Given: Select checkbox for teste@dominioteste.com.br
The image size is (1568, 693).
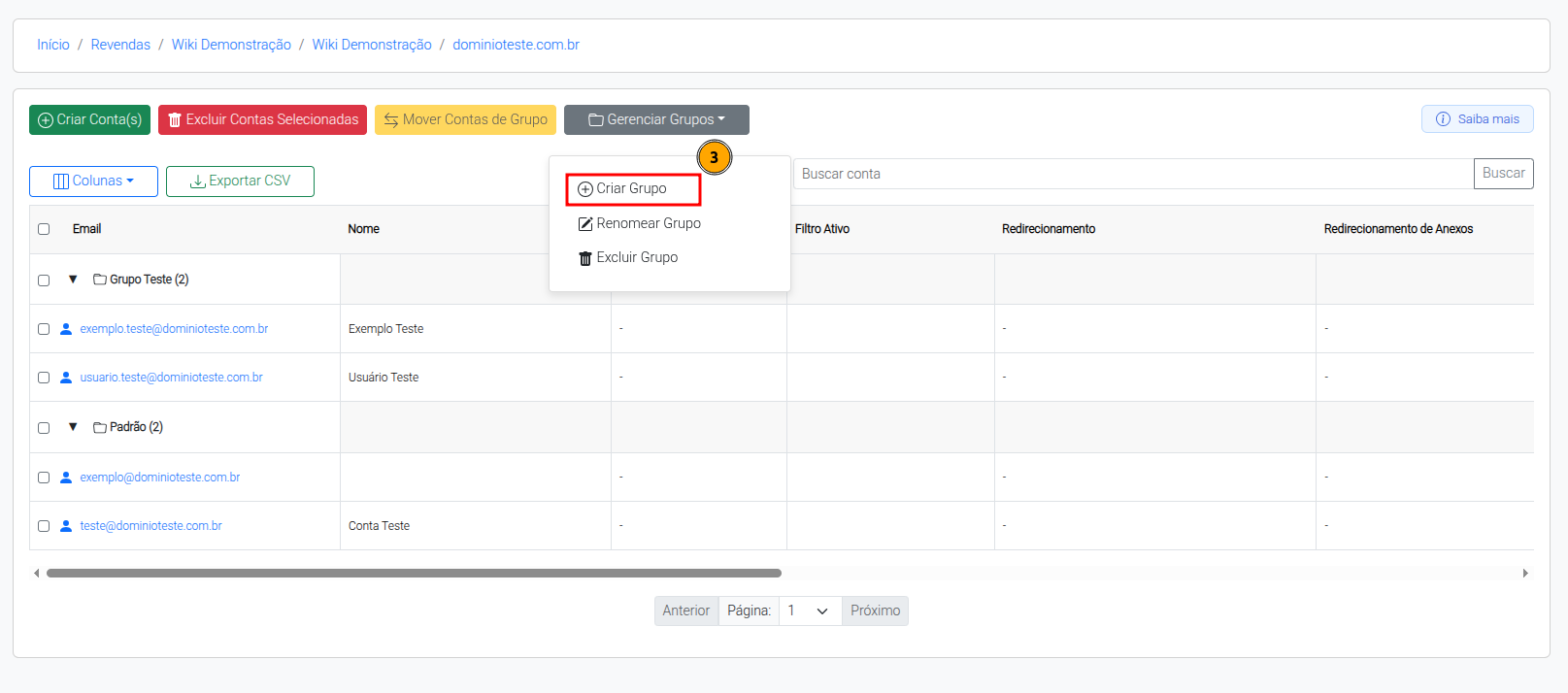Looking at the screenshot, I should (44, 526).
